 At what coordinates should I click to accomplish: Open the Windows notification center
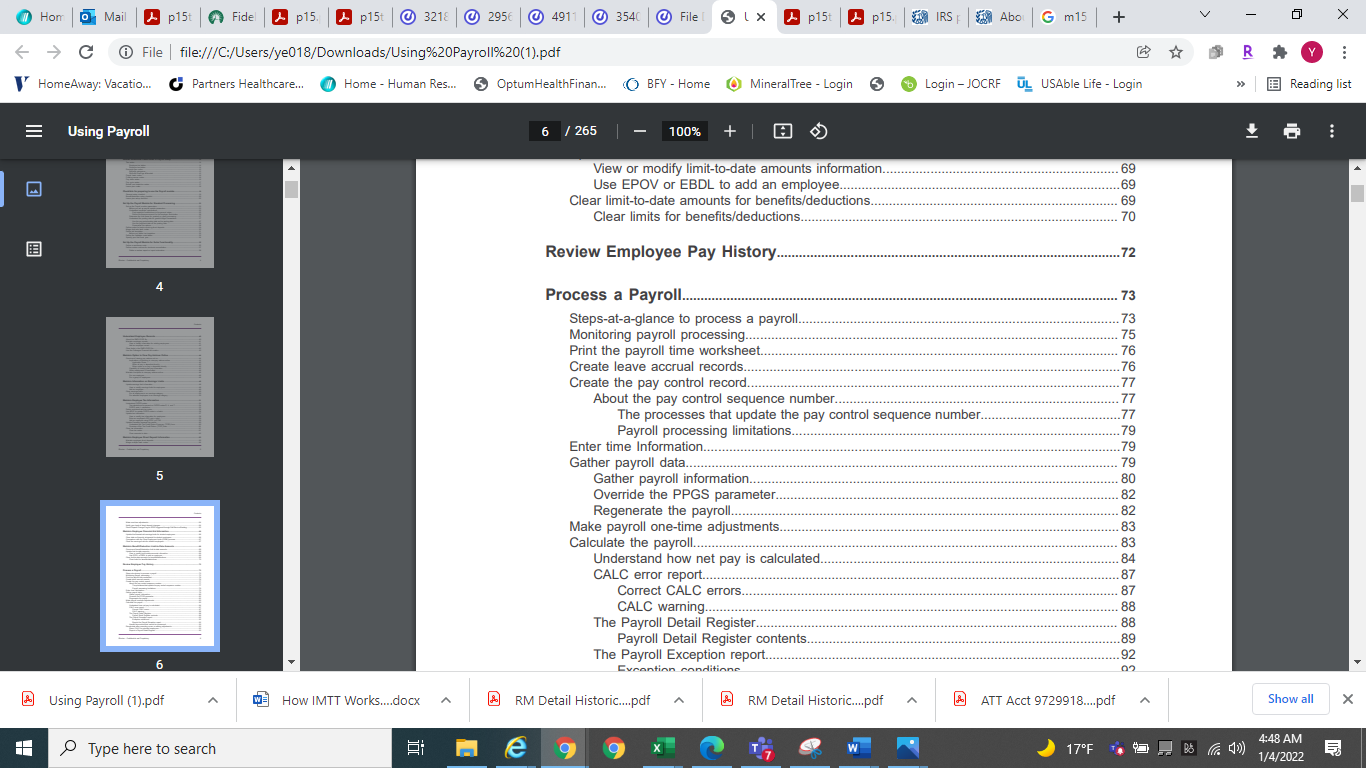click(x=1333, y=748)
